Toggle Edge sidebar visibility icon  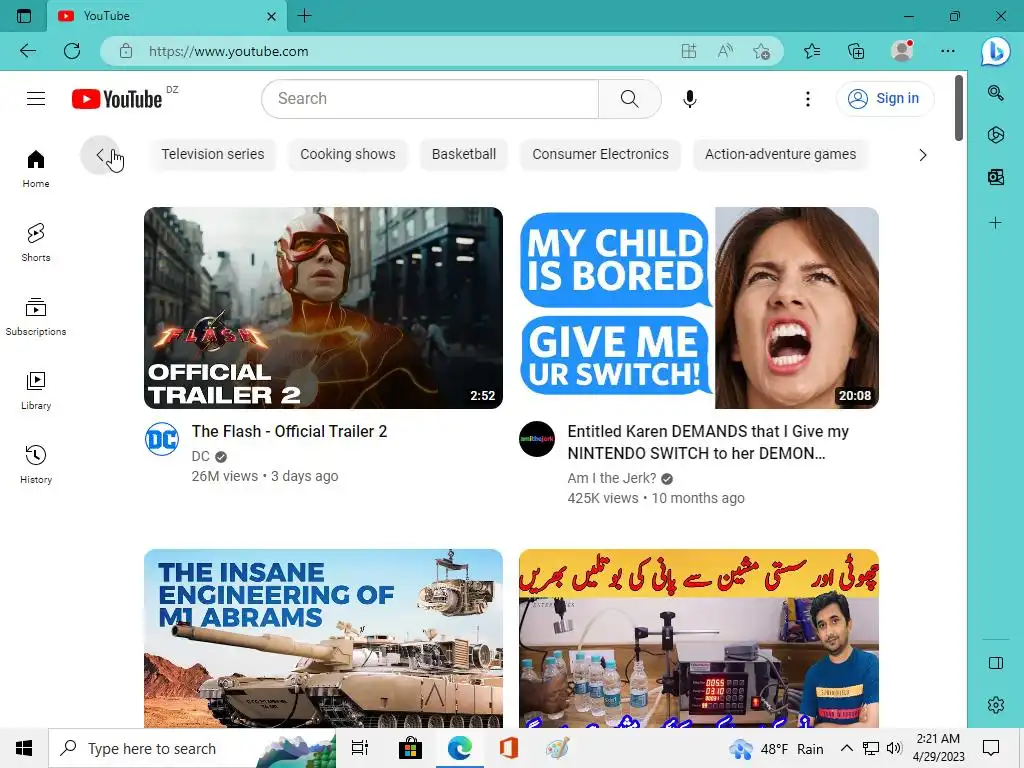995,663
